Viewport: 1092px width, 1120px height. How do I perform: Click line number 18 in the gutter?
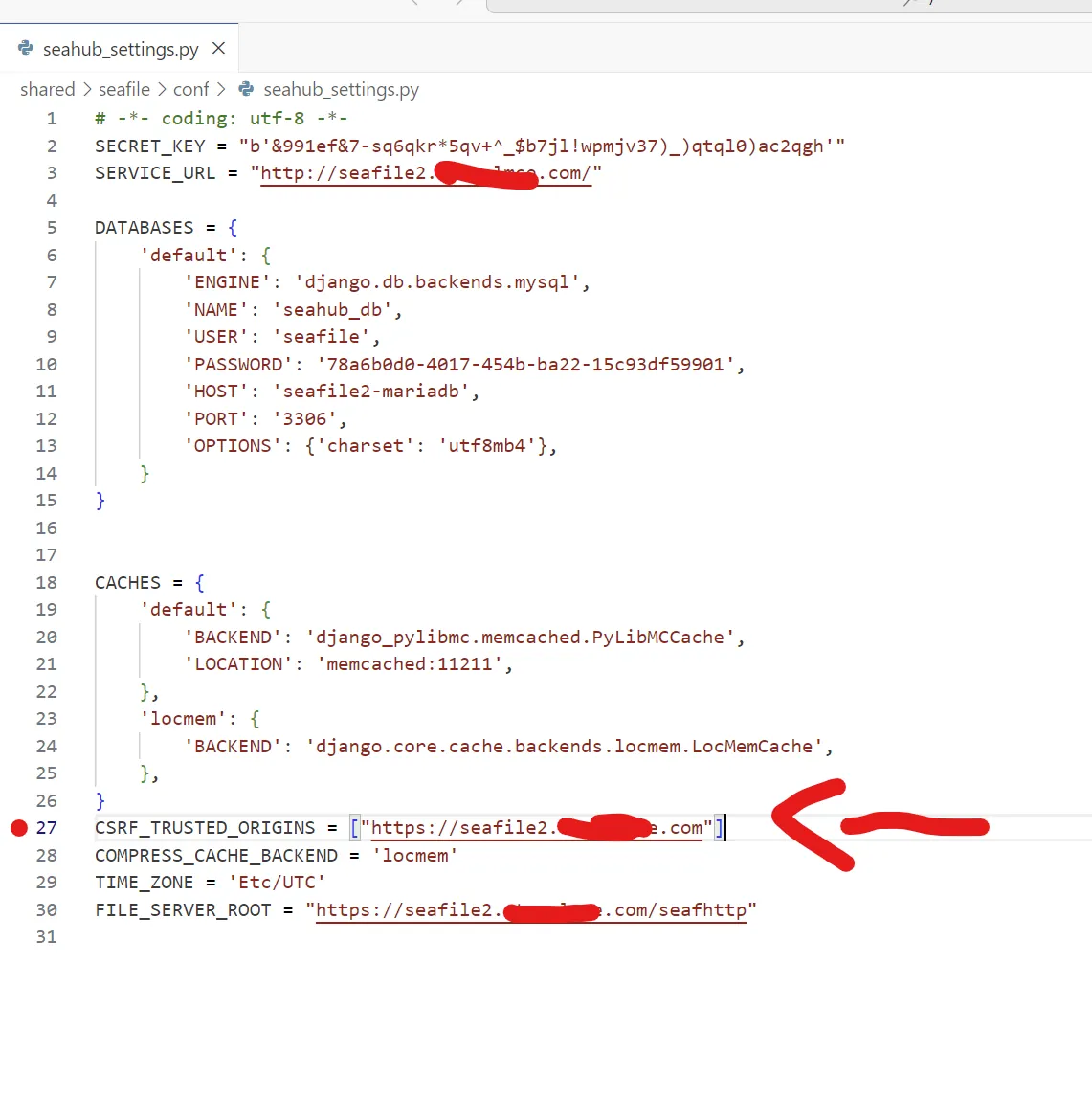47,583
